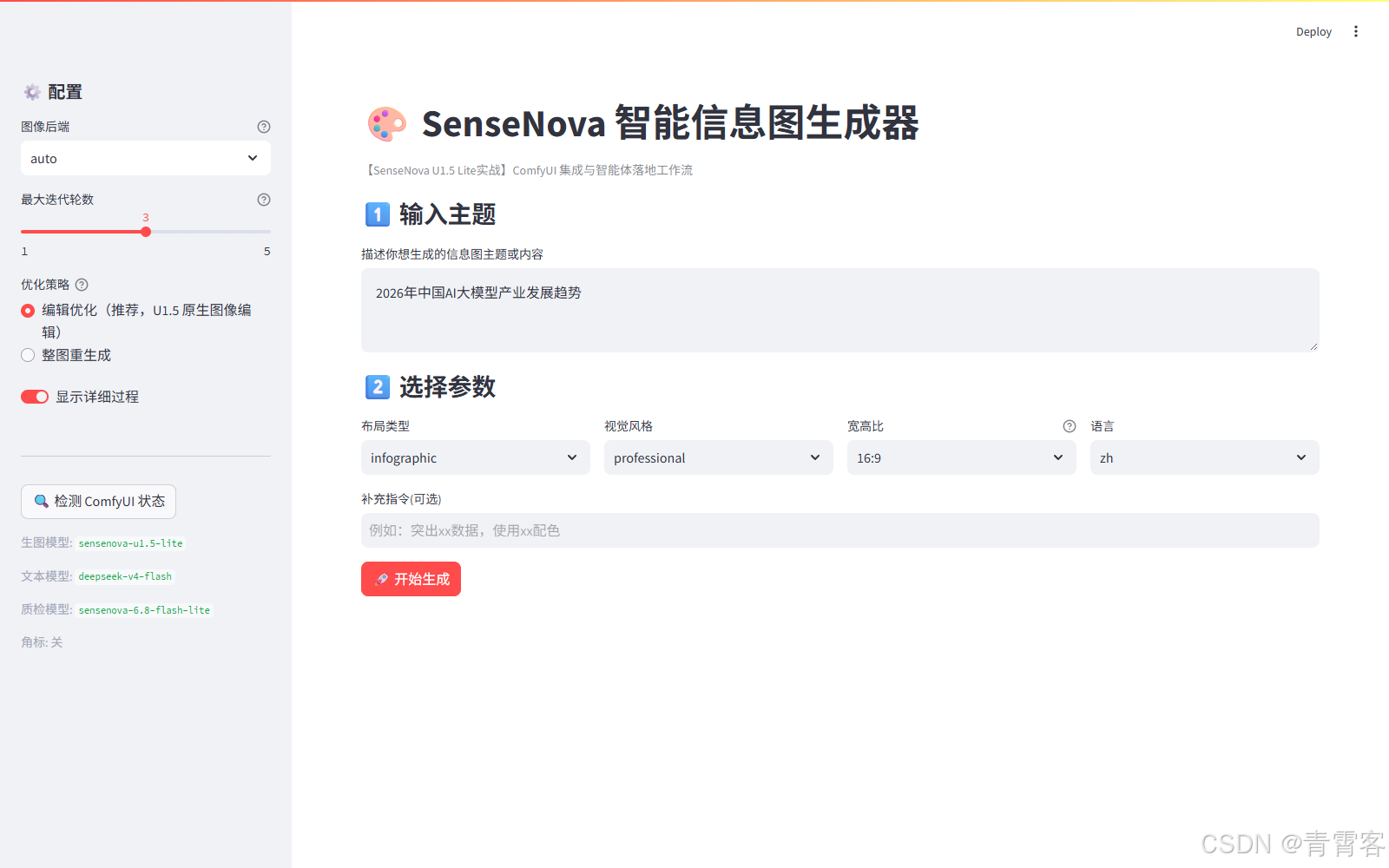Click the number 1 badge icon

(x=378, y=214)
